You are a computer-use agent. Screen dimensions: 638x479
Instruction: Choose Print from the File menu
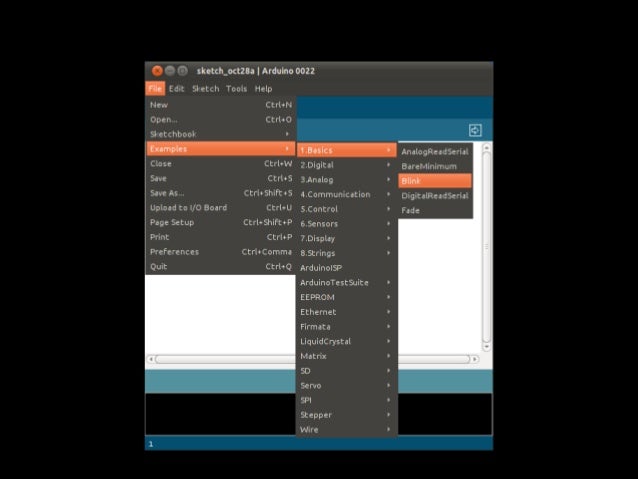[x=221, y=237]
